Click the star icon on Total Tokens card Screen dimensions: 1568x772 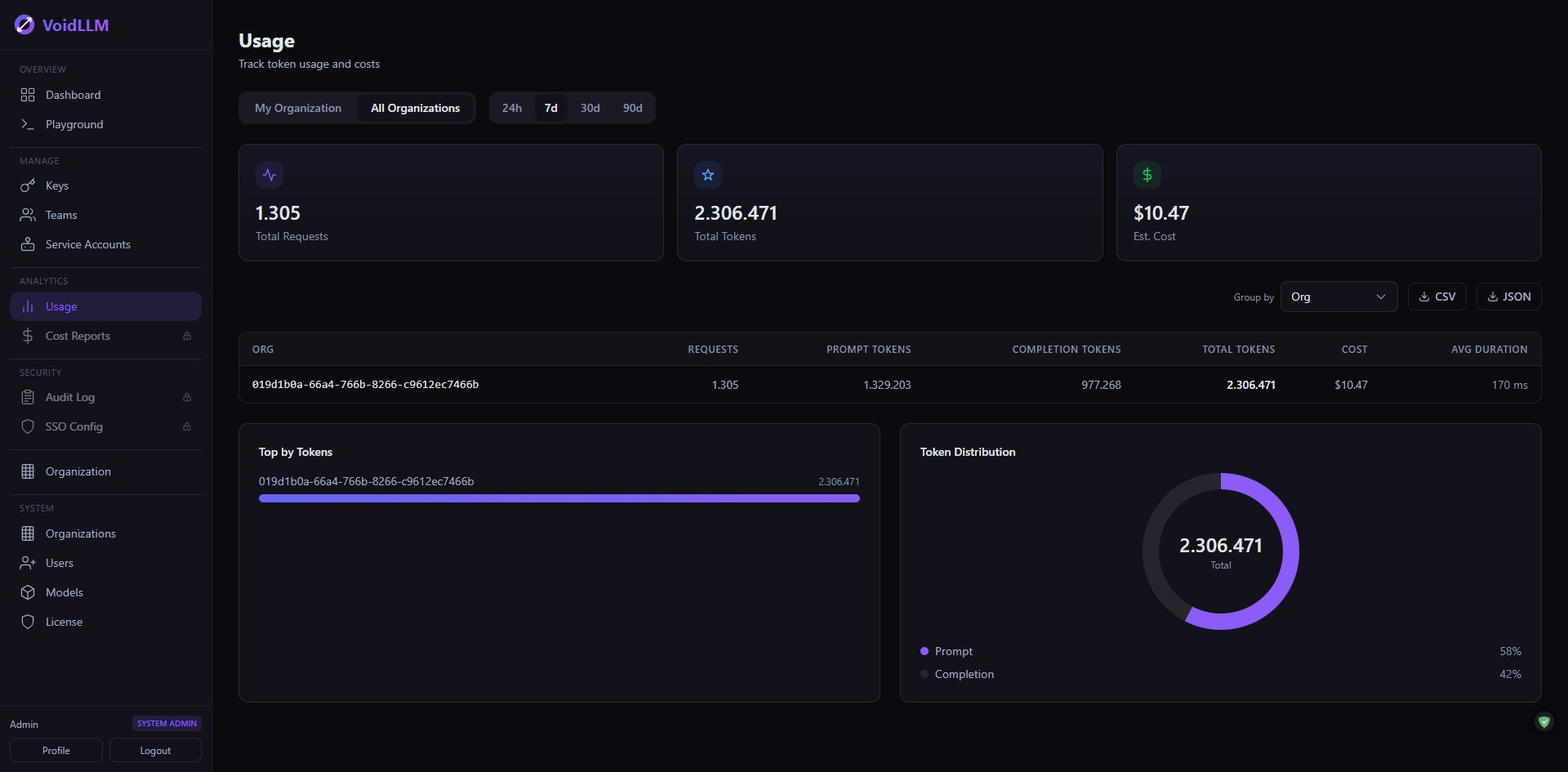708,175
